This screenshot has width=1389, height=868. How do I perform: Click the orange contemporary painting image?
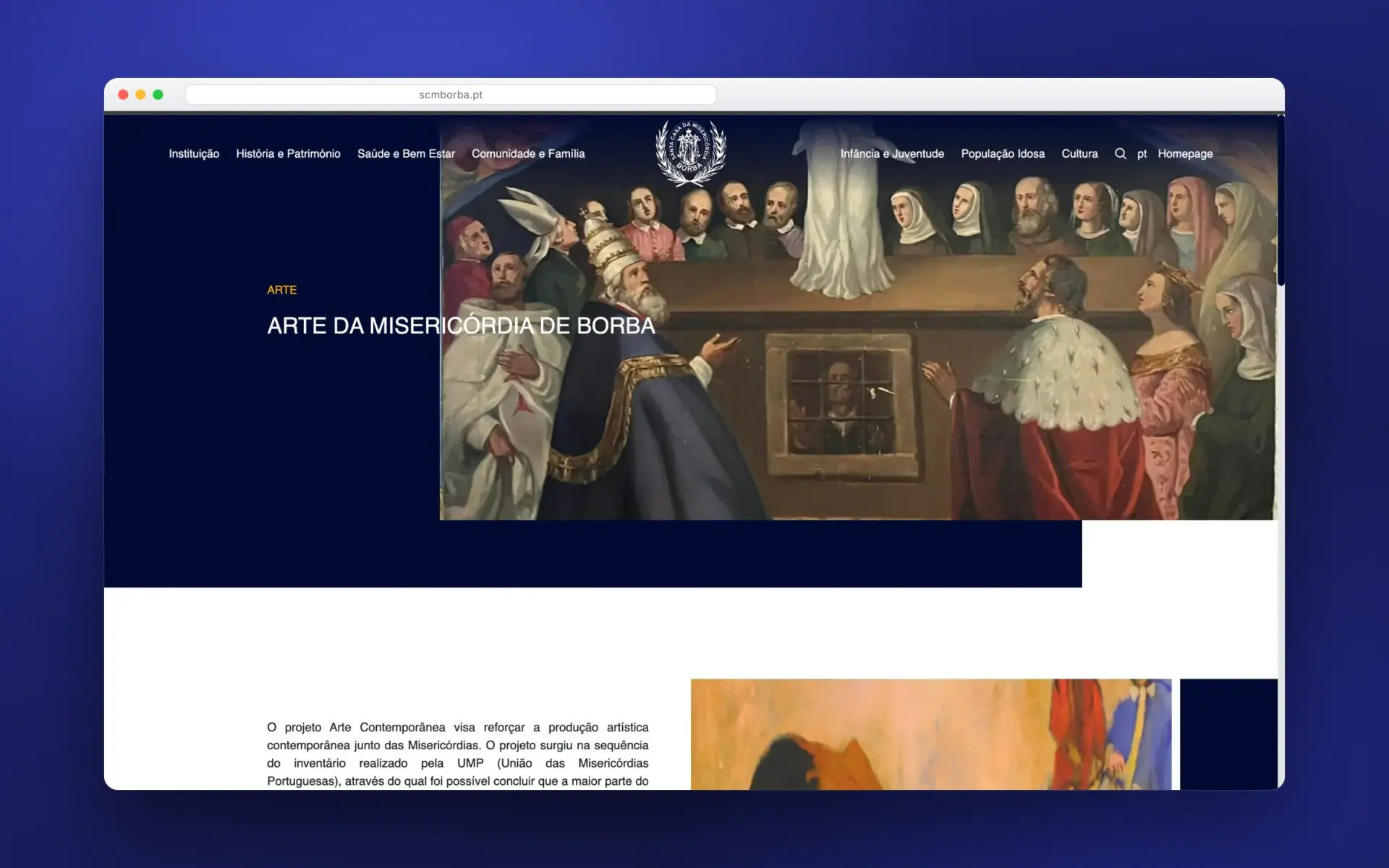pos(931,734)
